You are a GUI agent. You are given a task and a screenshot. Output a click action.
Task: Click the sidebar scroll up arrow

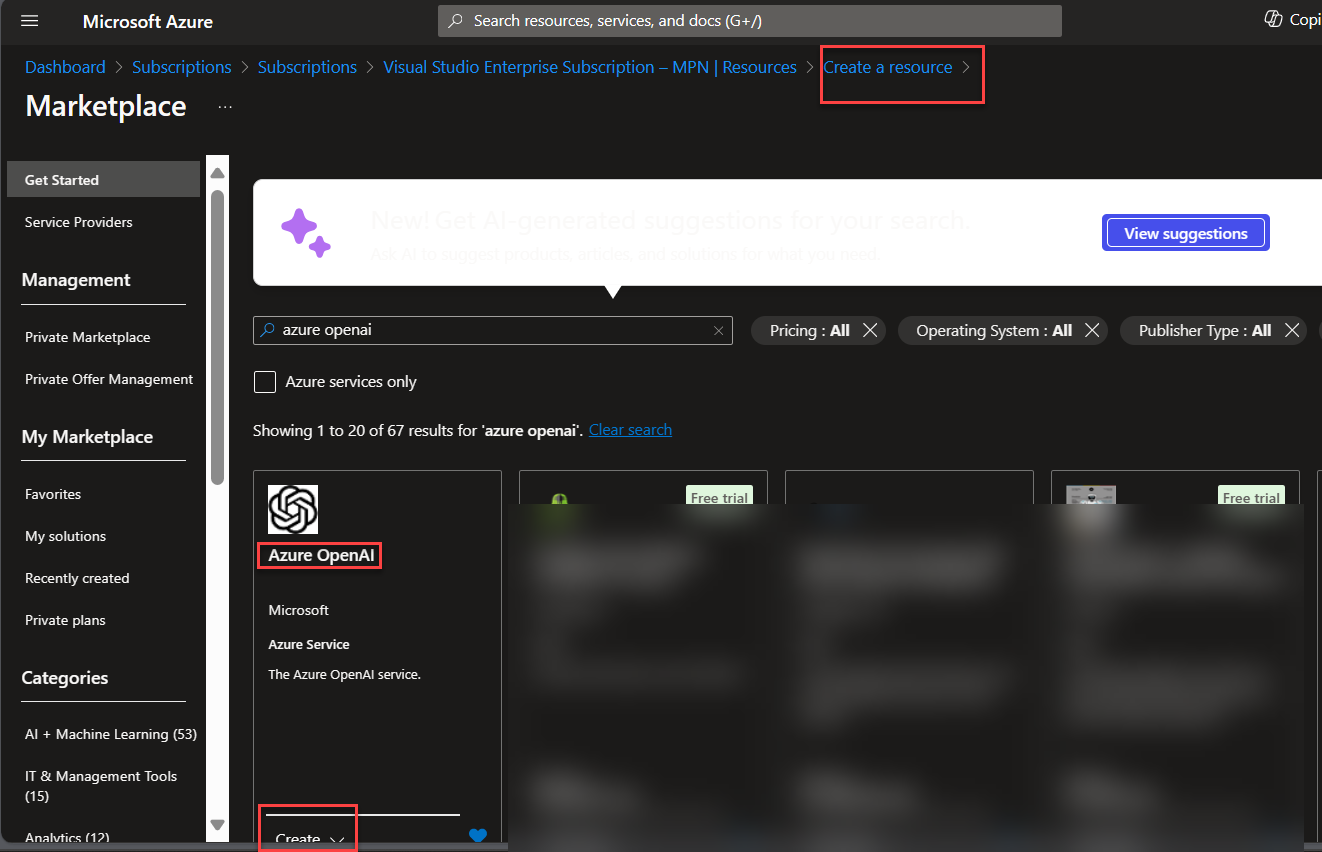coord(217,173)
